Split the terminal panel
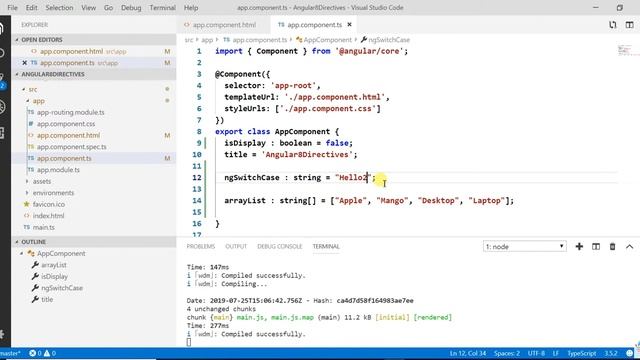640x360 pixels. [596, 247]
